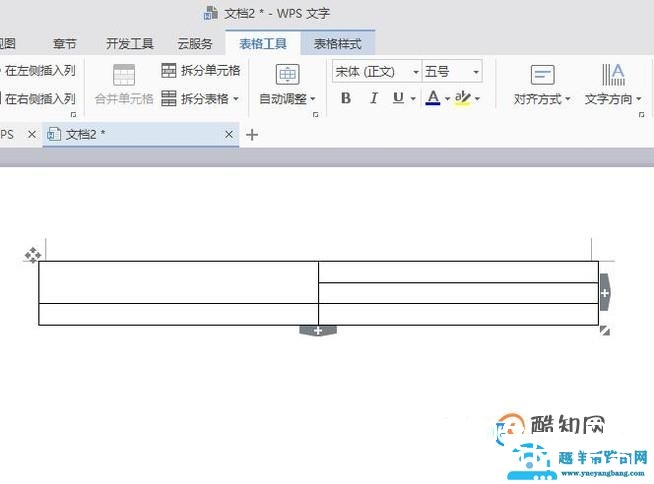
Task: Toggle Bold formatting
Action: coord(346,98)
